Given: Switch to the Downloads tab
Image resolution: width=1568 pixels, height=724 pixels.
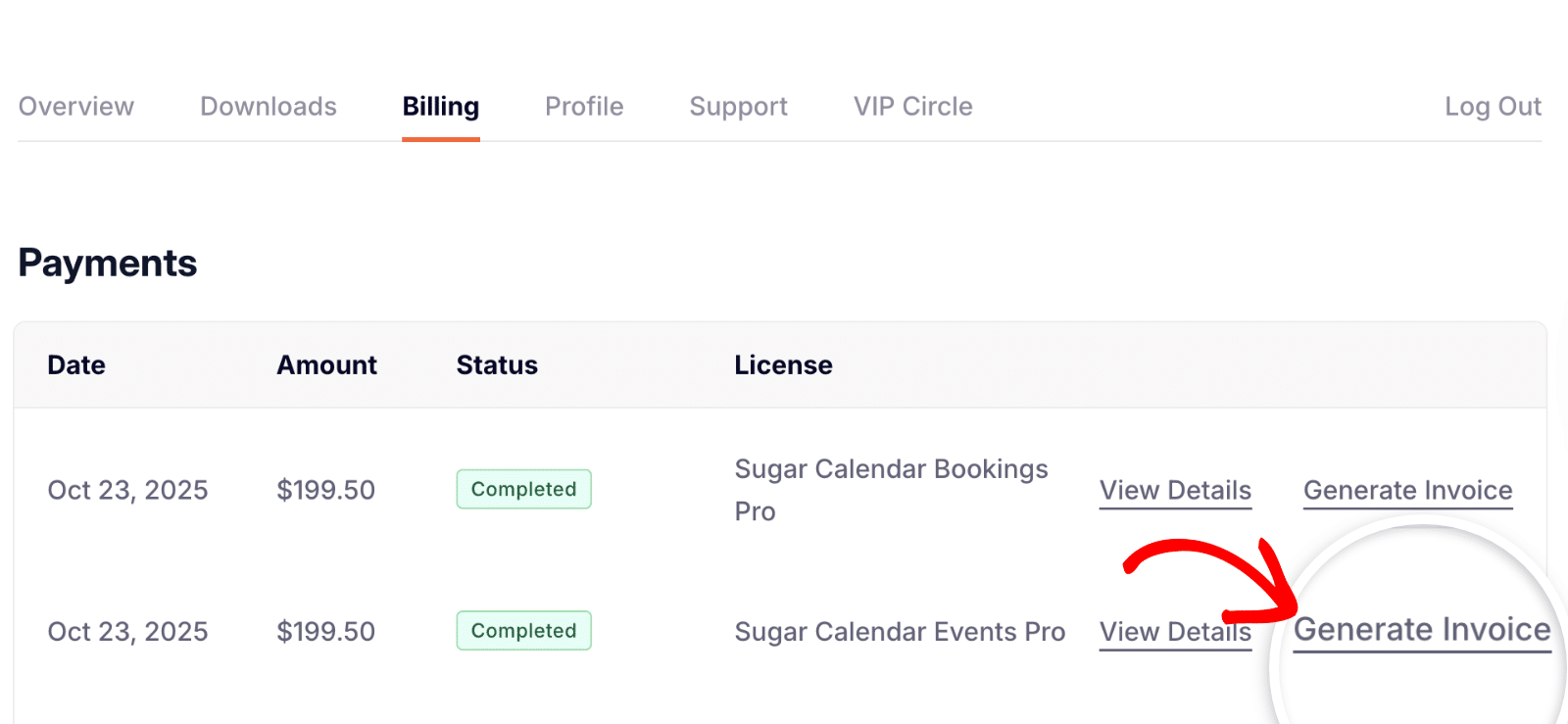Looking at the screenshot, I should click(269, 106).
